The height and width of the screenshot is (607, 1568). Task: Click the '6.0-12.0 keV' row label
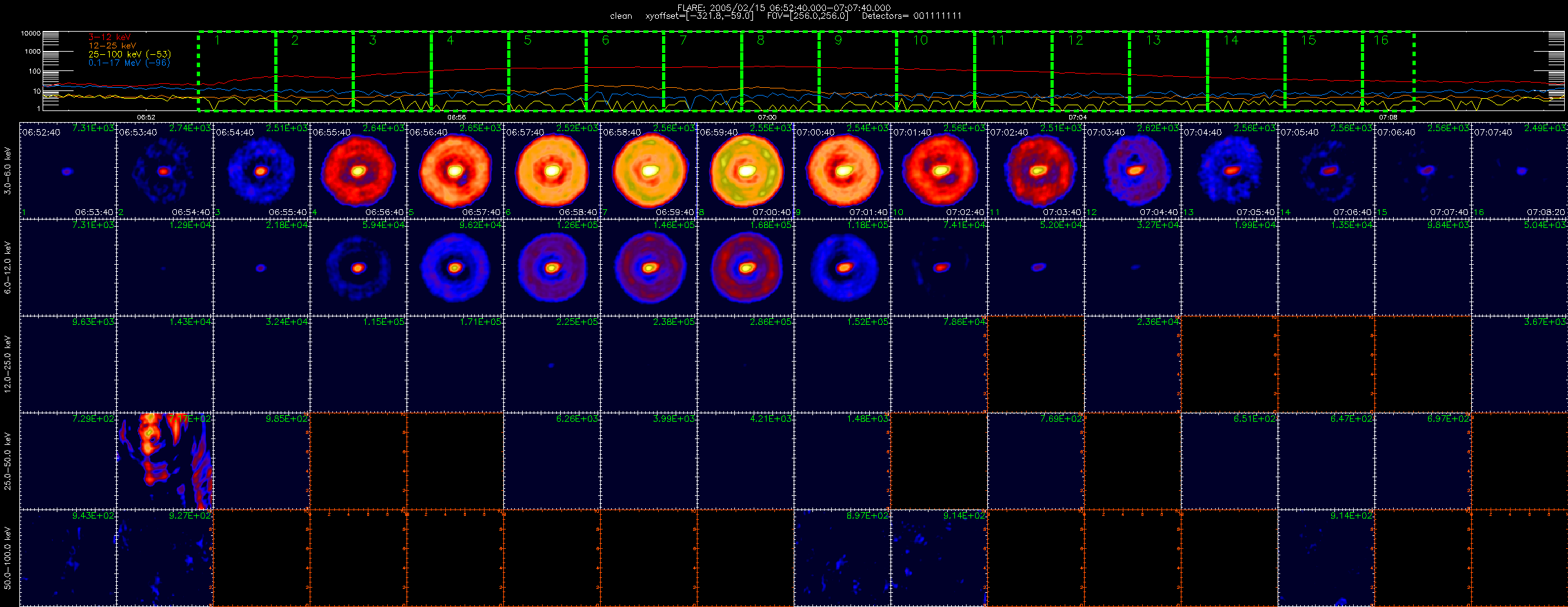[x=8, y=267]
